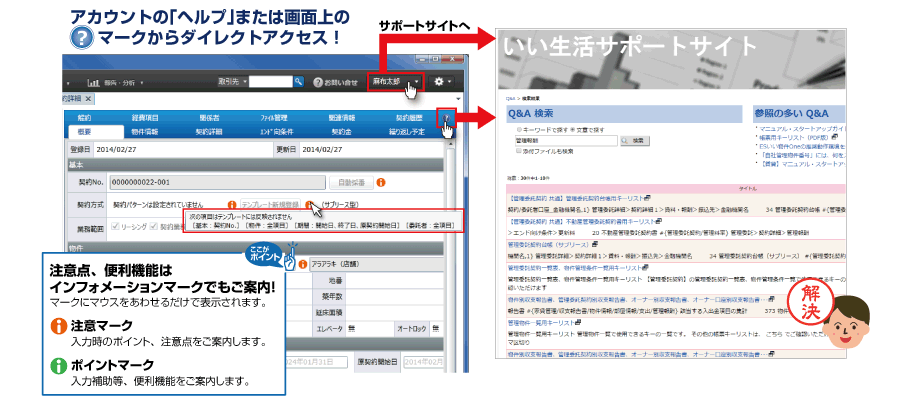This screenshot has height=399, width=901.
Task: Open the 契約詳細 tab in the blue tab bar
Action: 209,131
